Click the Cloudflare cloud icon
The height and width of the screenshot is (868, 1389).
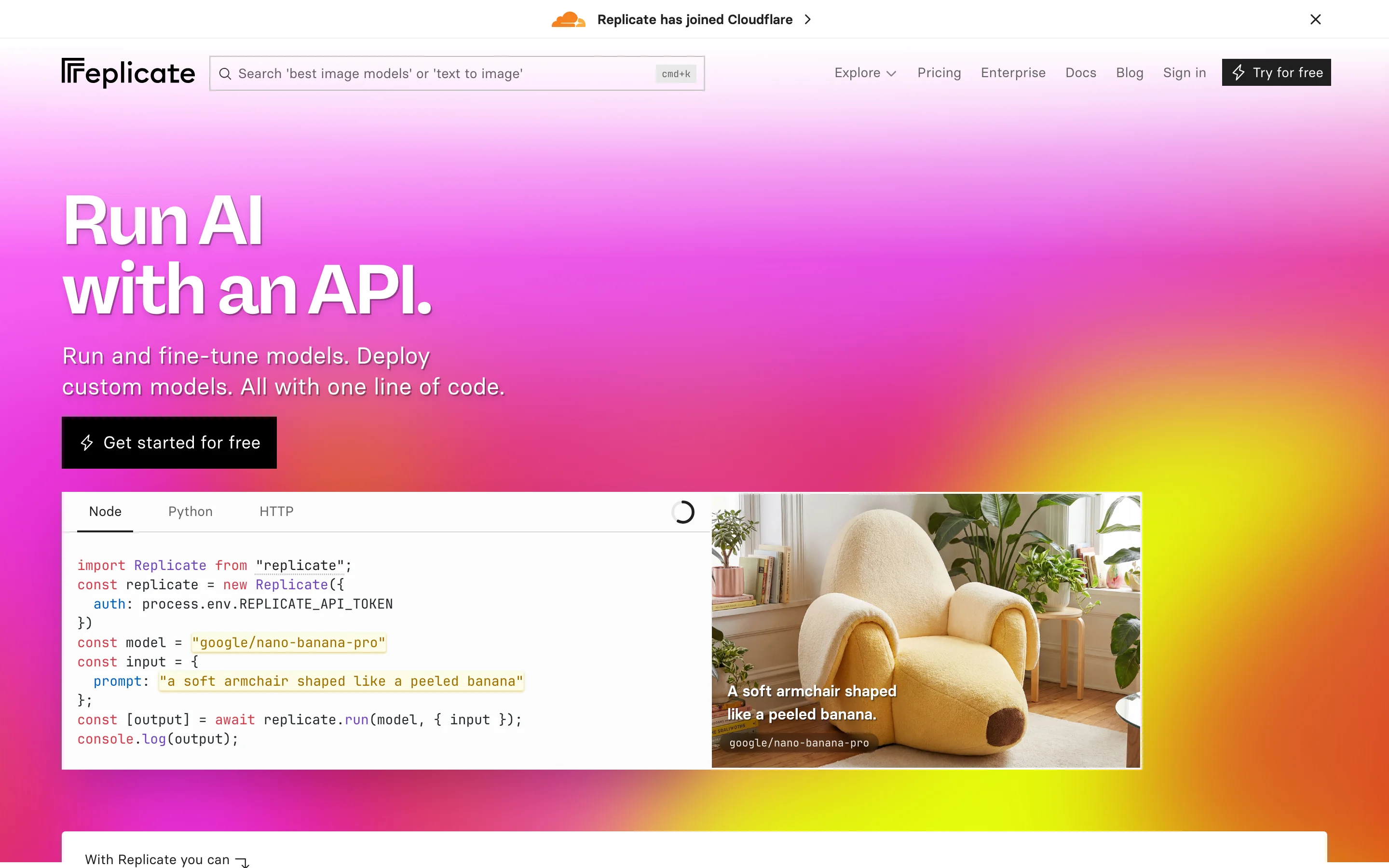568,19
